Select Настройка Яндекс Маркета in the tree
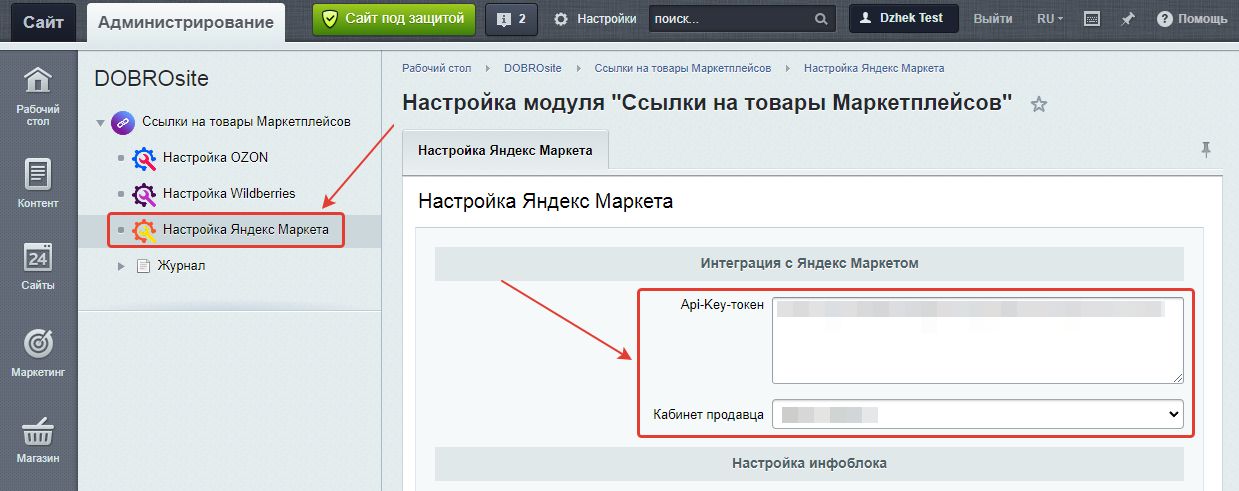The height and width of the screenshot is (491, 1239). (x=246, y=230)
